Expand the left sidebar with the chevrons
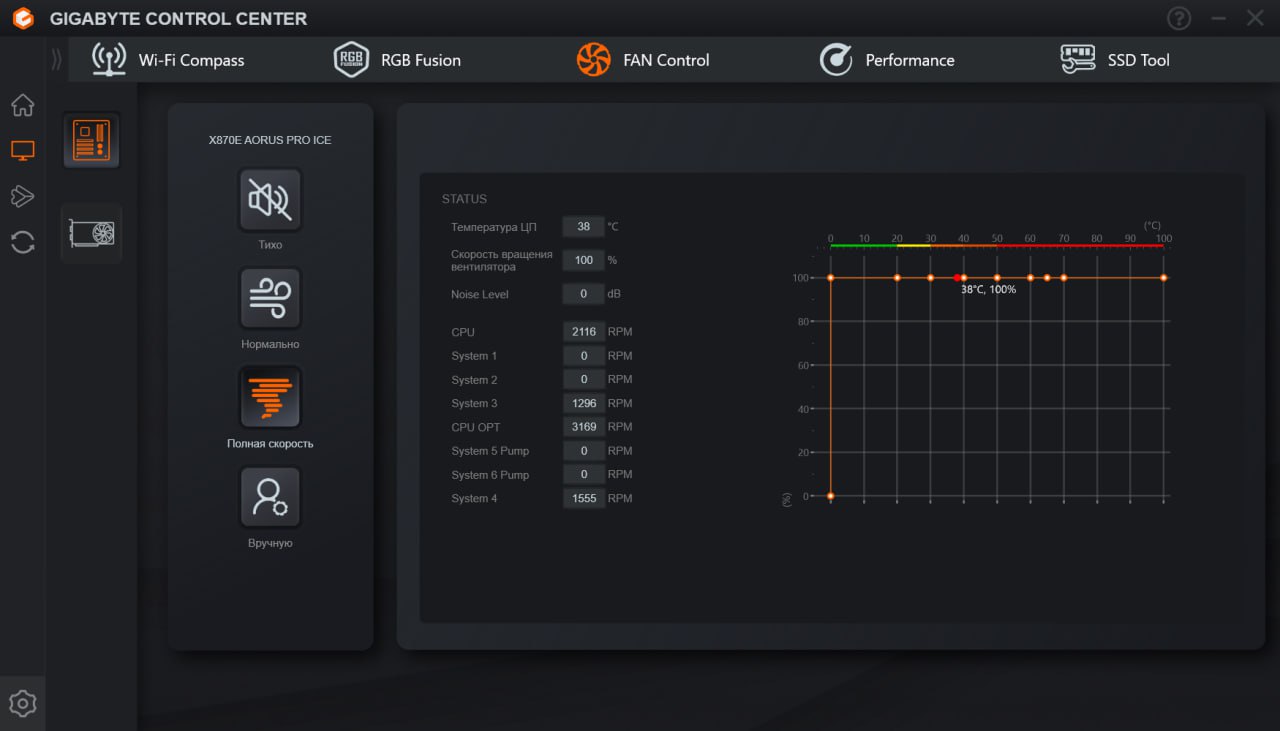The width and height of the screenshot is (1280, 731). coord(56,60)
